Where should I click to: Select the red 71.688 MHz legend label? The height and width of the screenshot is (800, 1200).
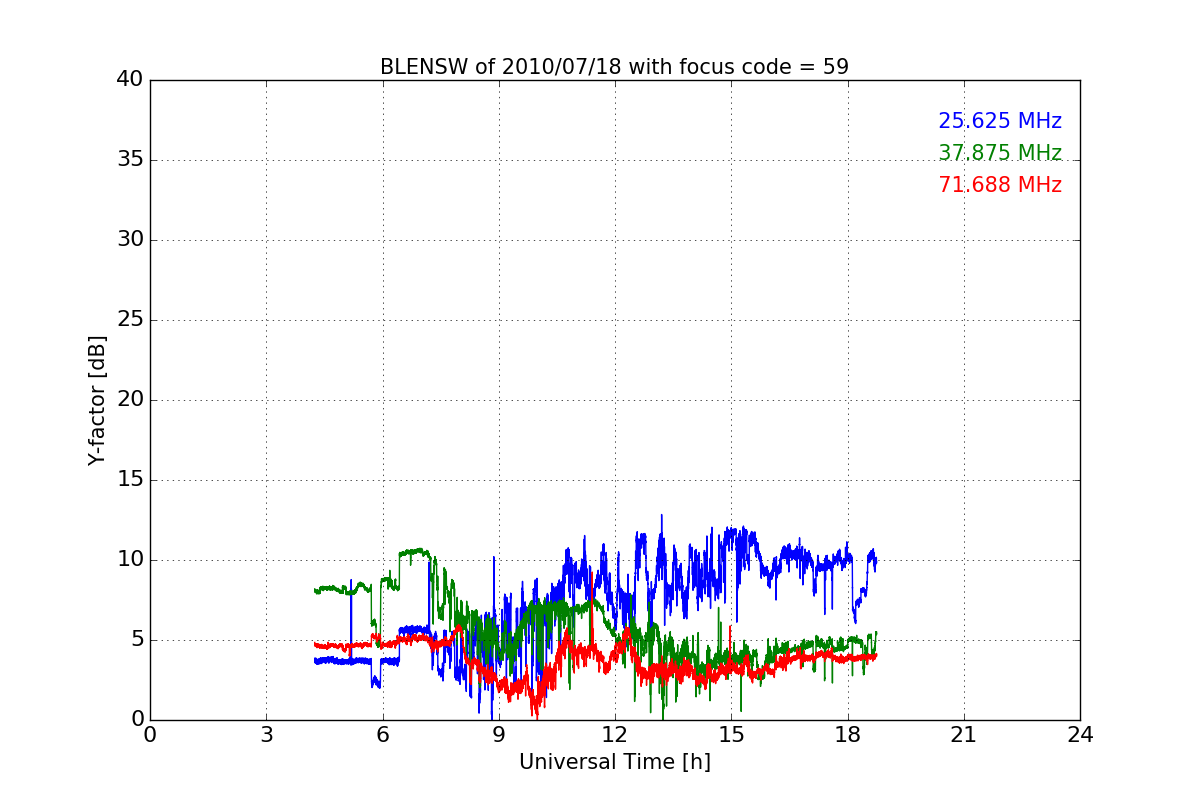(1000, 185)
